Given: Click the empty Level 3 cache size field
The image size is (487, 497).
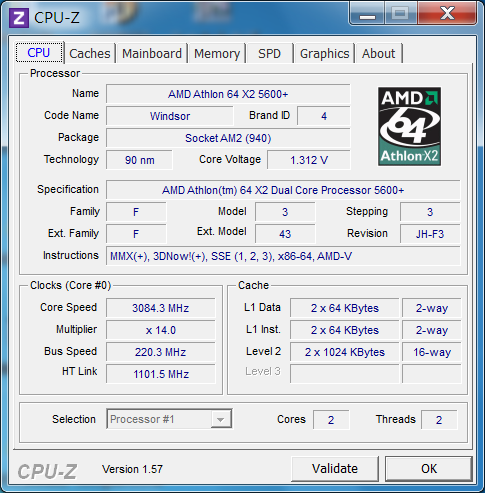Looking at the screenshot, I should pyautogui.click(x=345, y=374).
